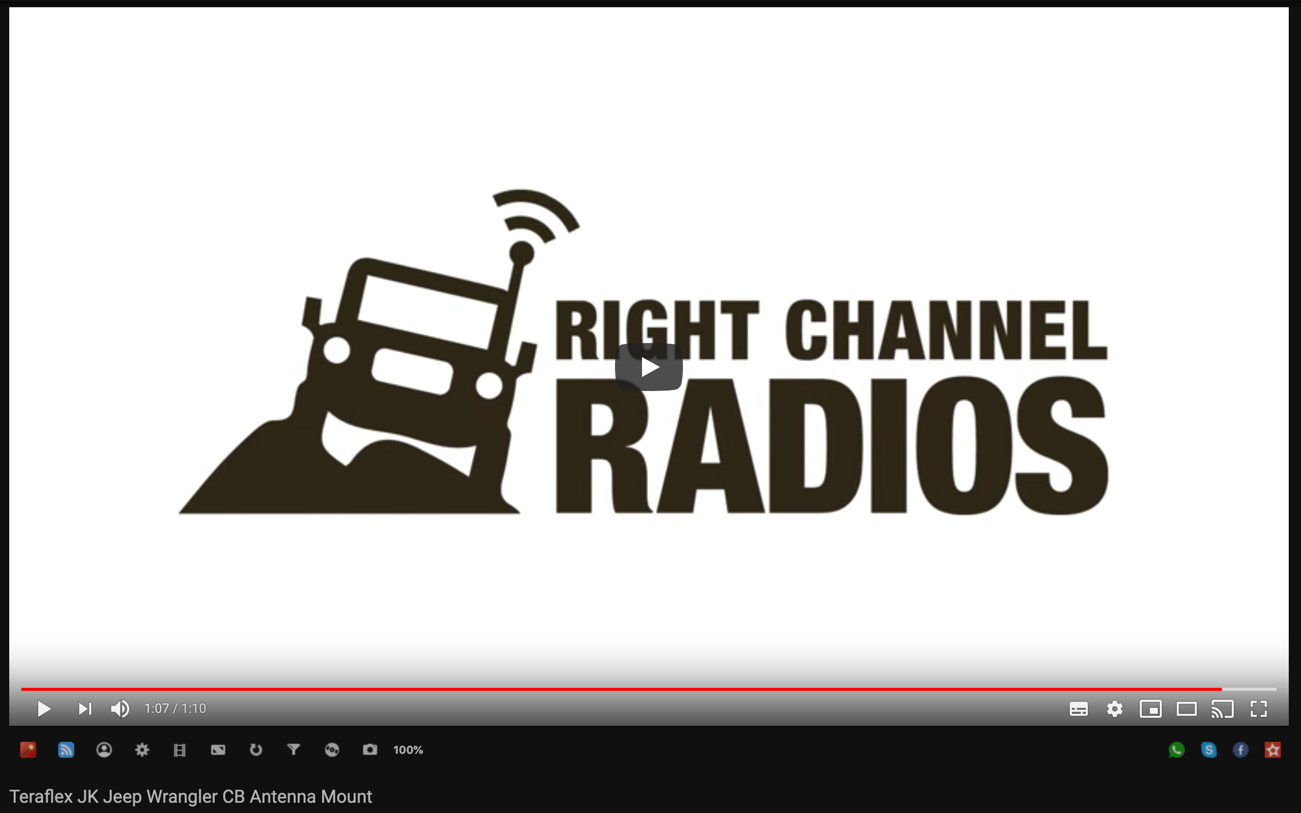The height and width of the screenshot is (813, 1301).
Task: Cast video to a TV
Action: (x=1223, y=709)
